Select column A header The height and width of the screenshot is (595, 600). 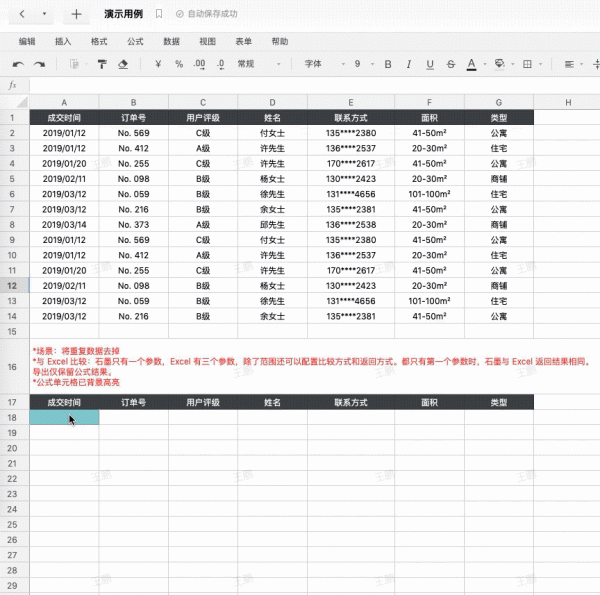(x=64, y=103)
